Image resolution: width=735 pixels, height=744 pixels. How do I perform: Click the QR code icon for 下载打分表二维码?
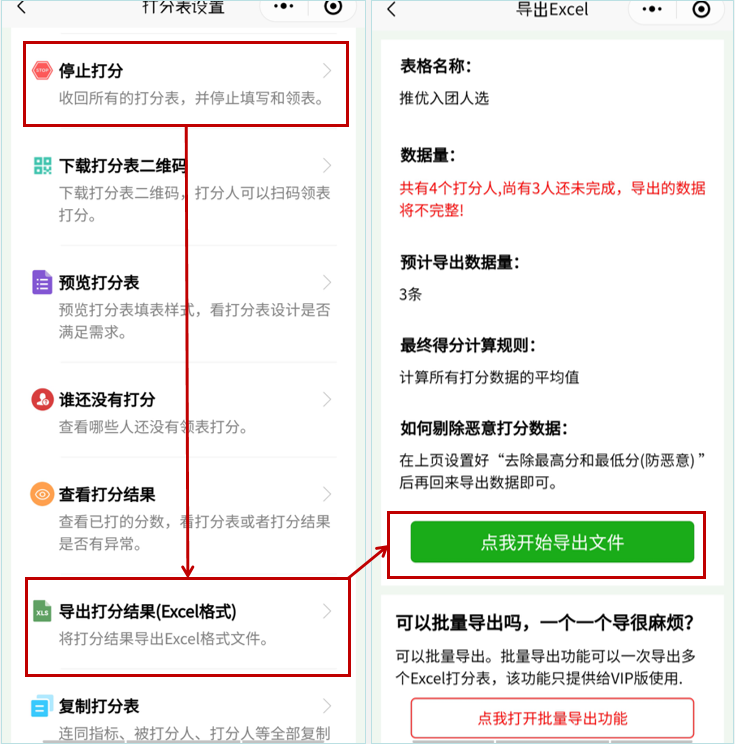pos(42,166)
